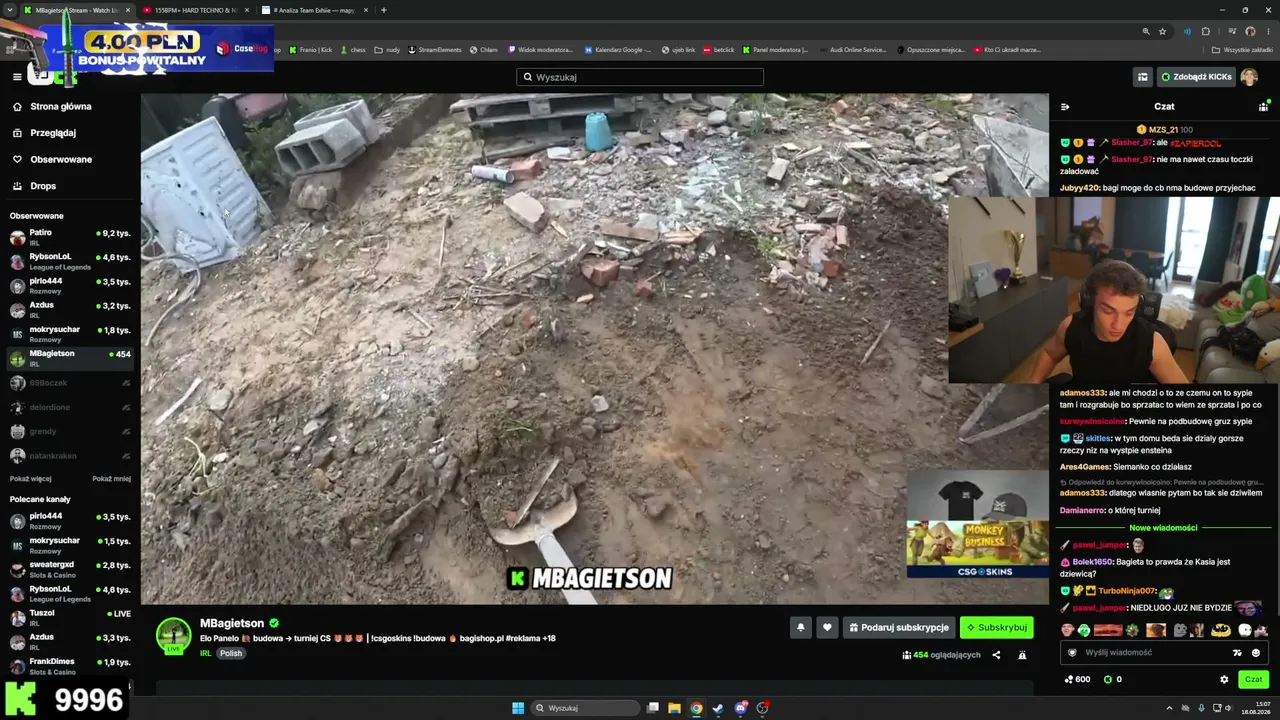Jump to new messages via Nowe wiadomości
Image resolution: width=1280 pixels, height=720 pixels.
coord(1163,528)
